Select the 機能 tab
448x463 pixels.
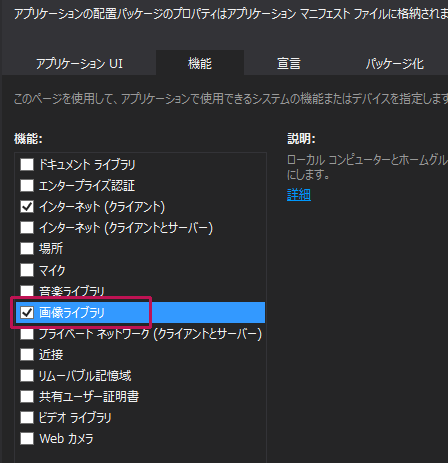pos(200,63)
